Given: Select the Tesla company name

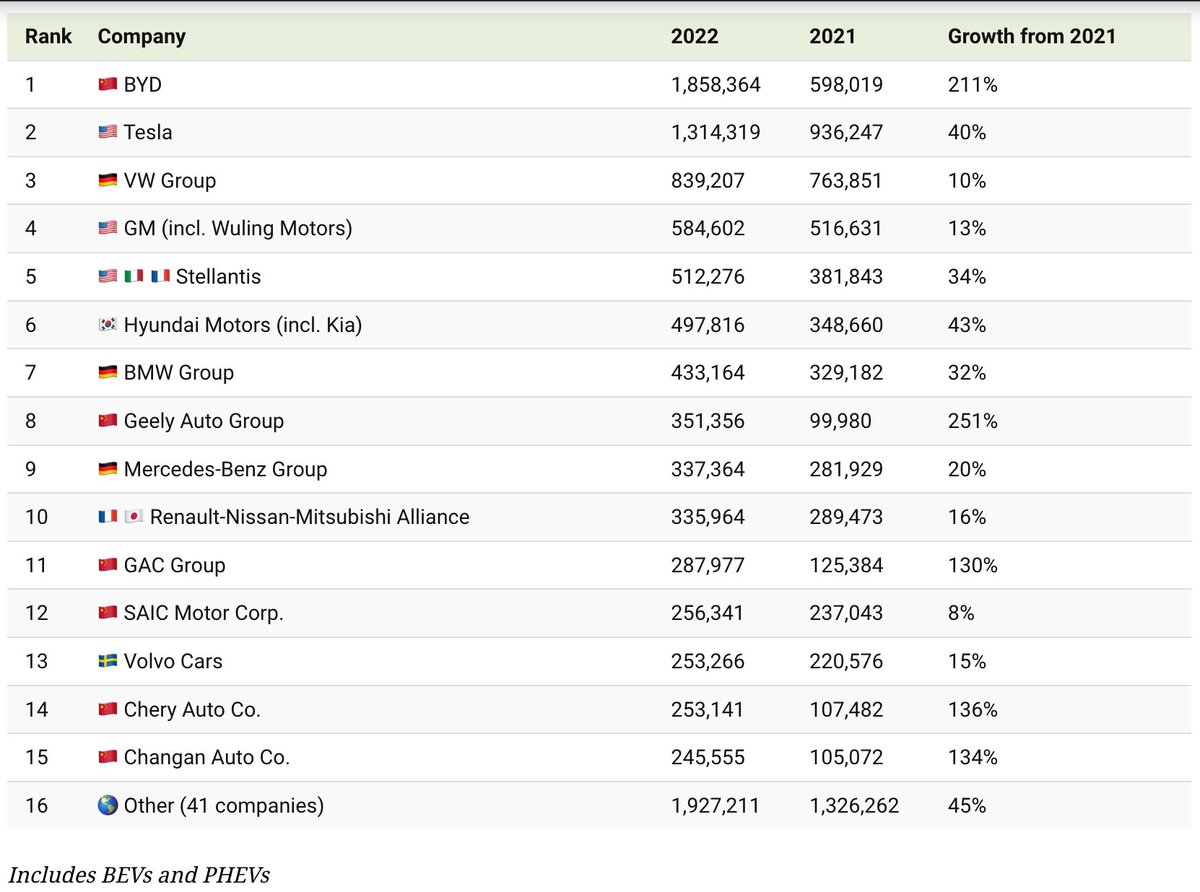Looking at the screenshot, I should click(148, 132).
